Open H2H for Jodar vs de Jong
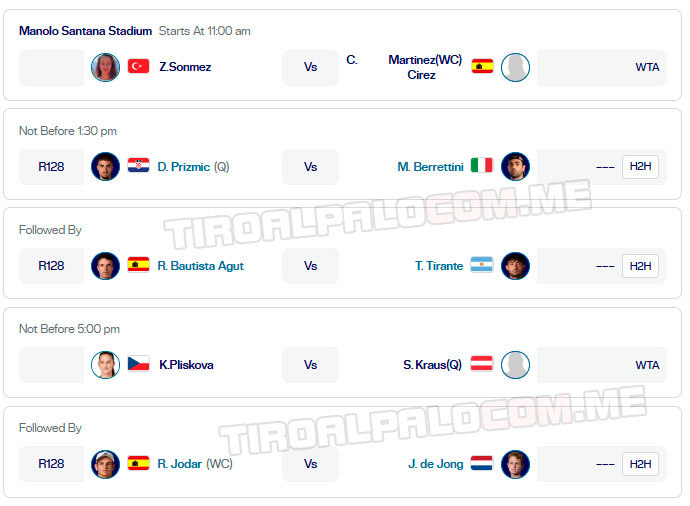 pos(640,463)
